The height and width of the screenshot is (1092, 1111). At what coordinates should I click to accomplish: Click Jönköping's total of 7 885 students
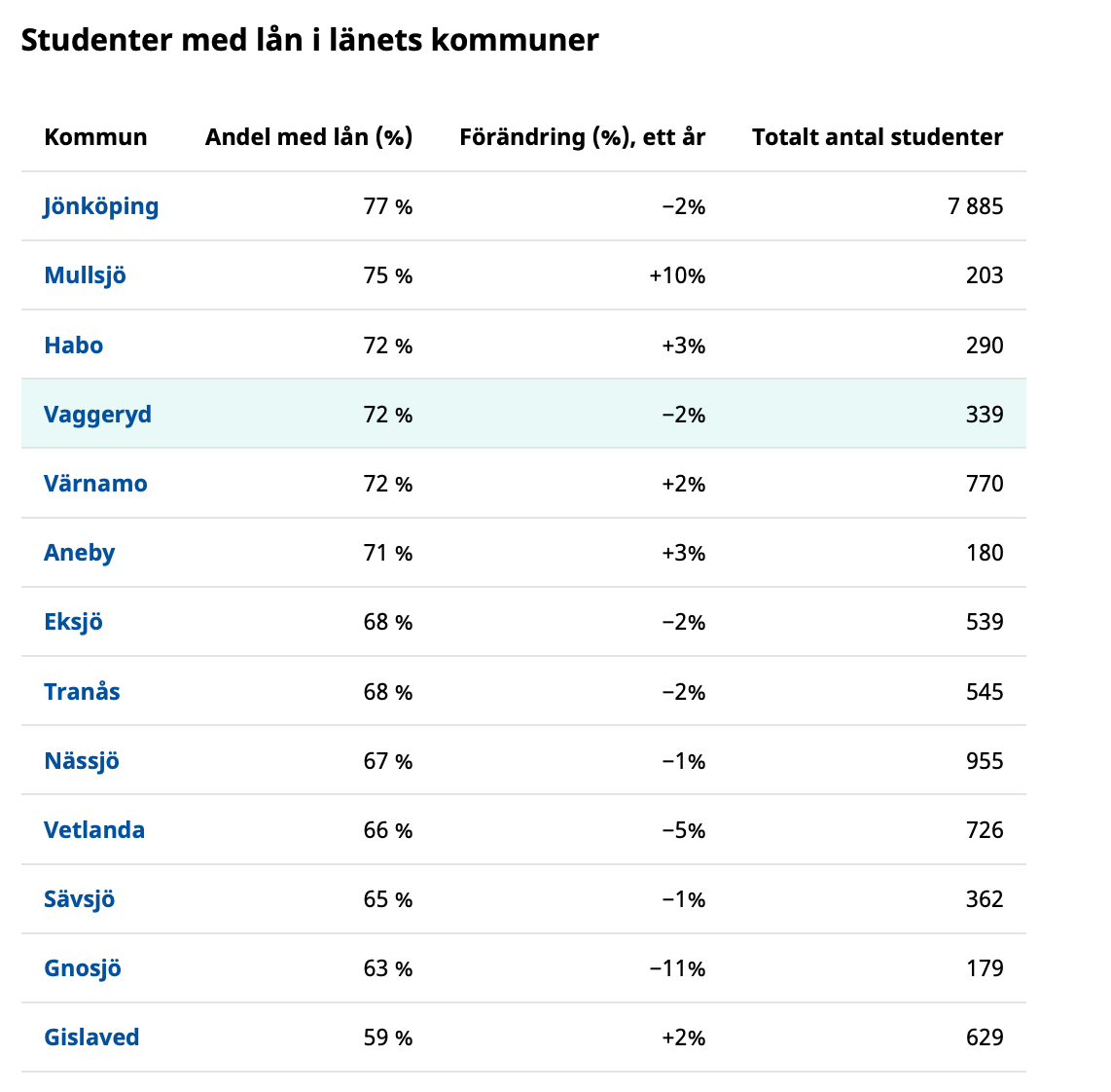pos(976,207)
